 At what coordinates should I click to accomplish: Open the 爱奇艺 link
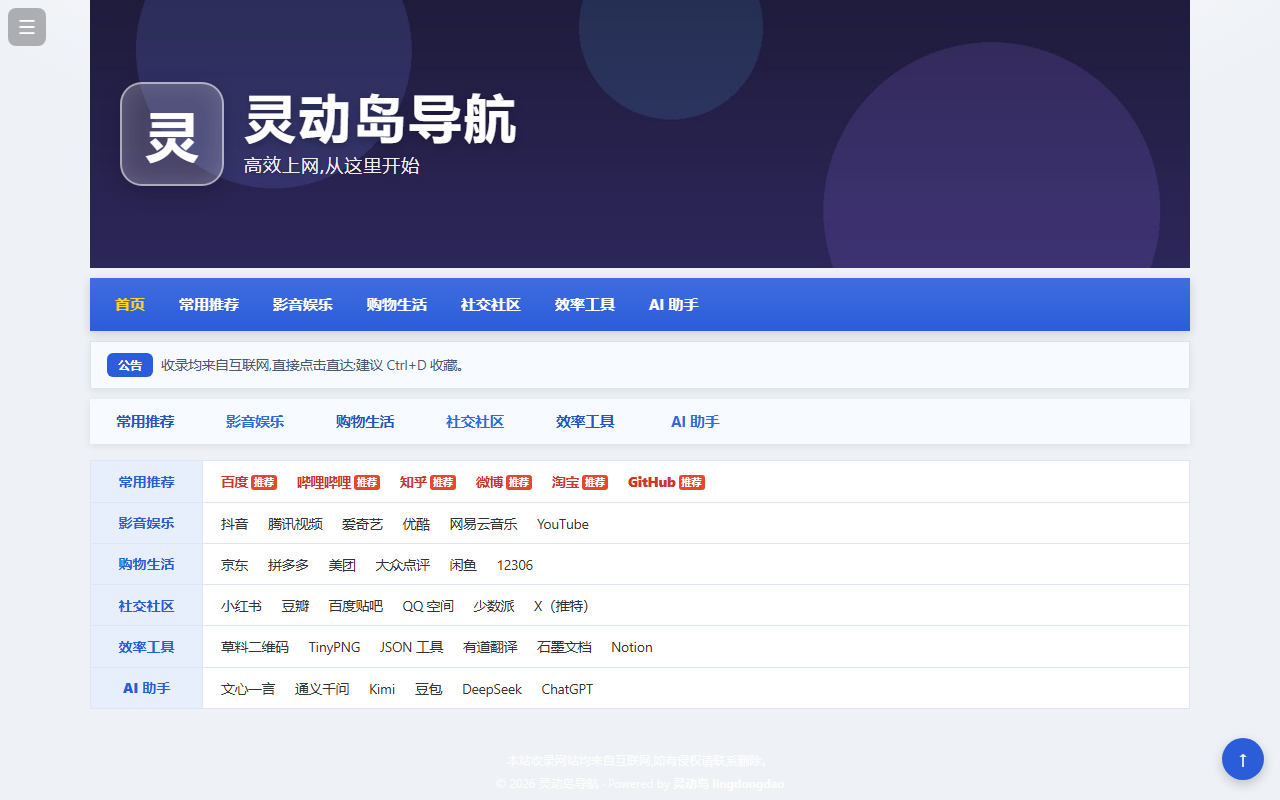(362, 524)
